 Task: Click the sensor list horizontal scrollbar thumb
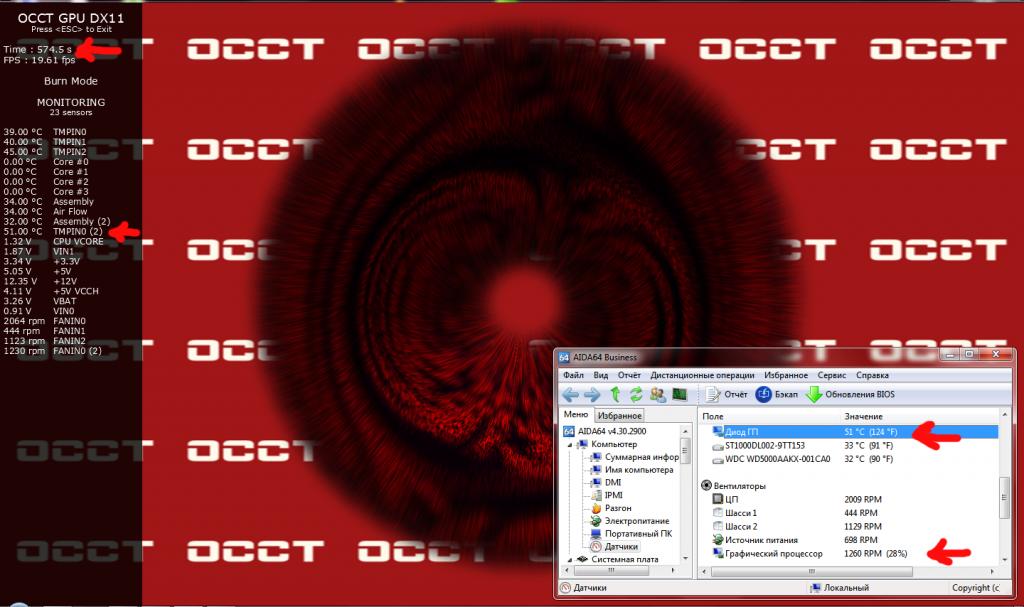[812, 571]
